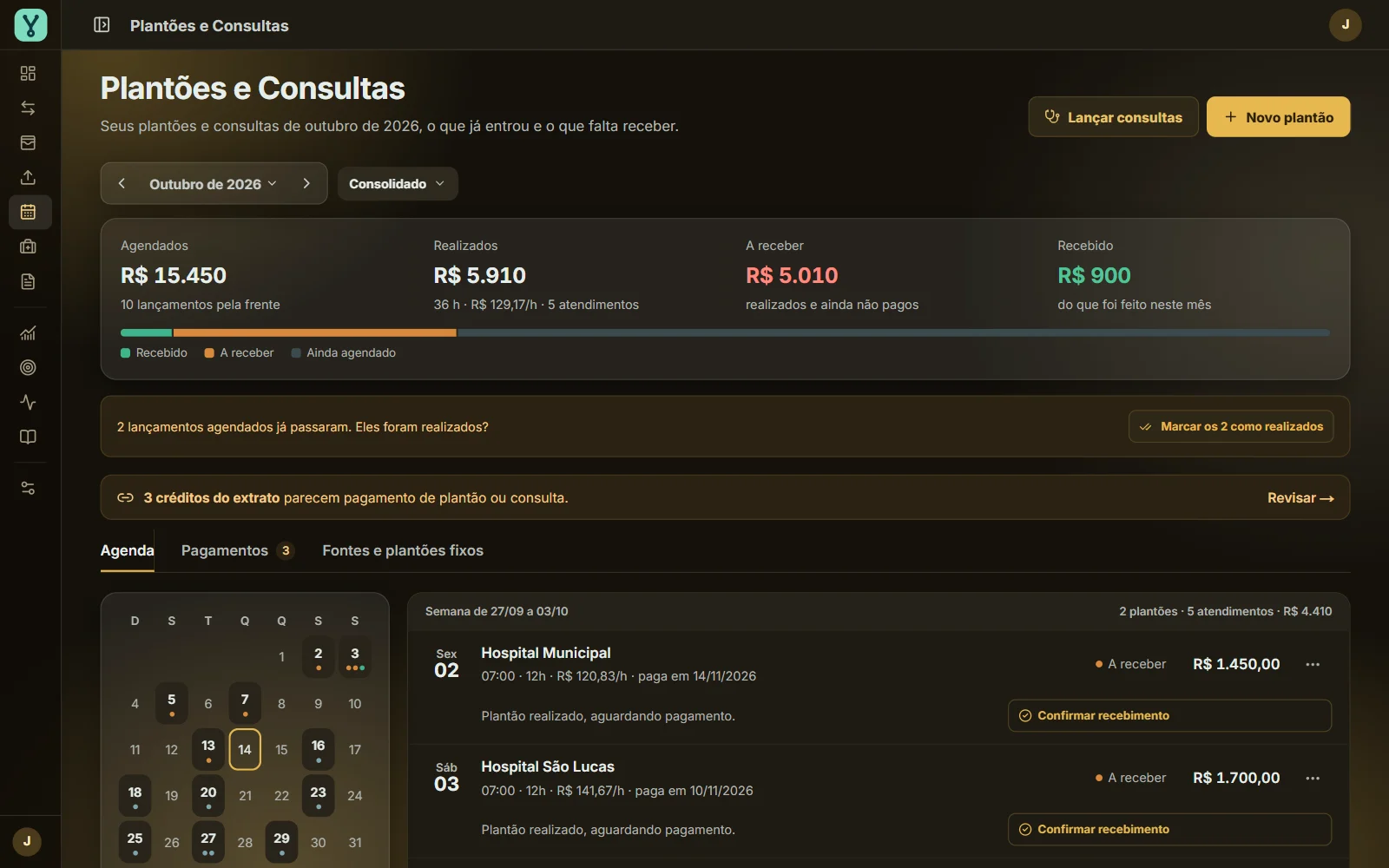The height and width of the screenshot is (868, 1389).
Task: Click the R$ 5.010 A receber amount
Action: click(792, 275)
